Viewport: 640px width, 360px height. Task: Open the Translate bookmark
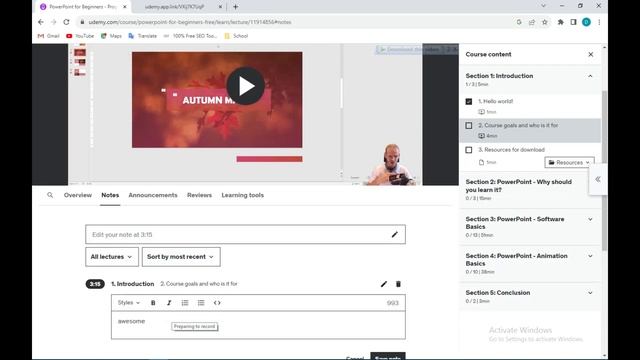pyautogui.click(x=142, y=36)
